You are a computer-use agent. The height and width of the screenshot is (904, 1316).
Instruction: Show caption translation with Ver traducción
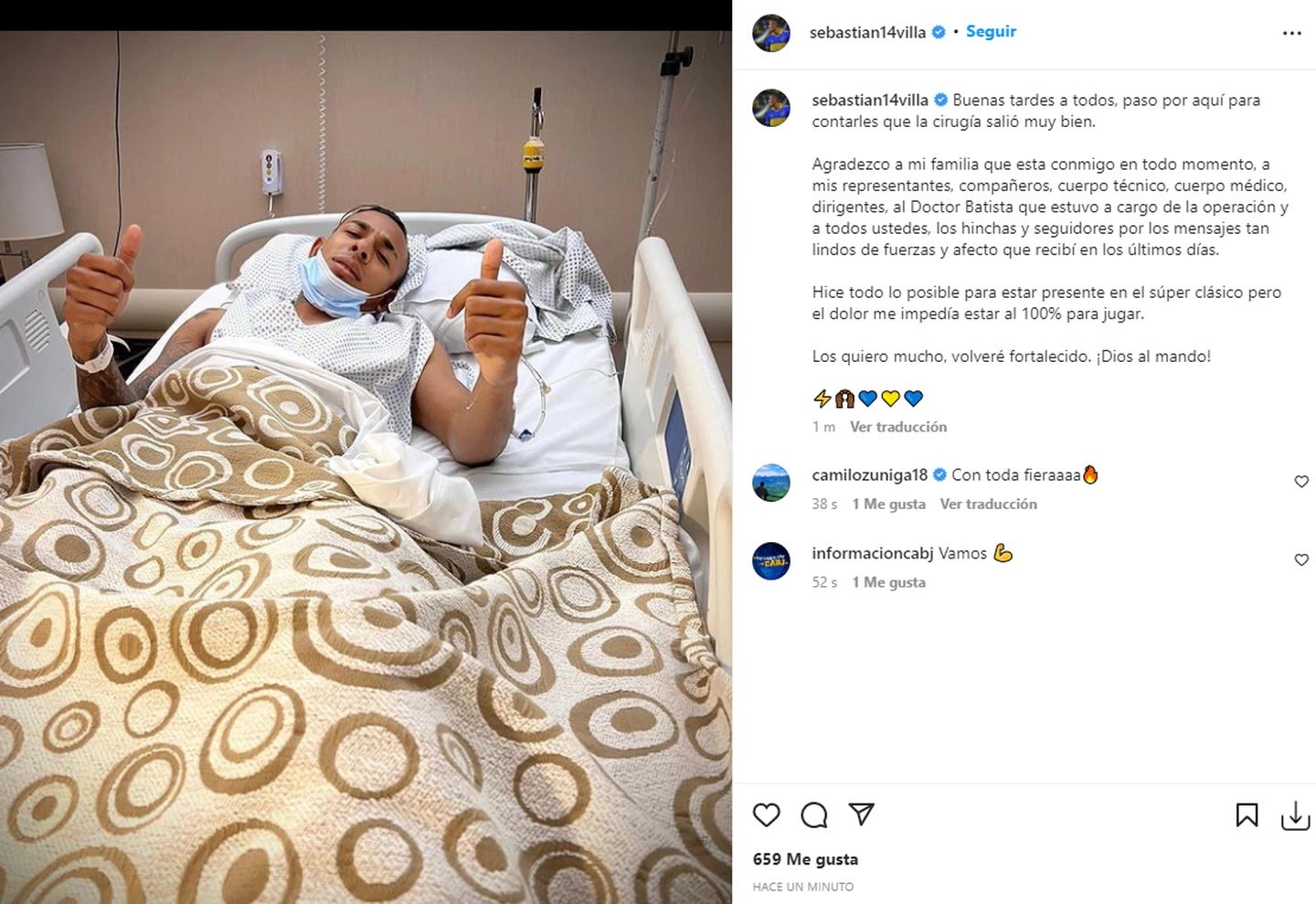pos(898,427)
